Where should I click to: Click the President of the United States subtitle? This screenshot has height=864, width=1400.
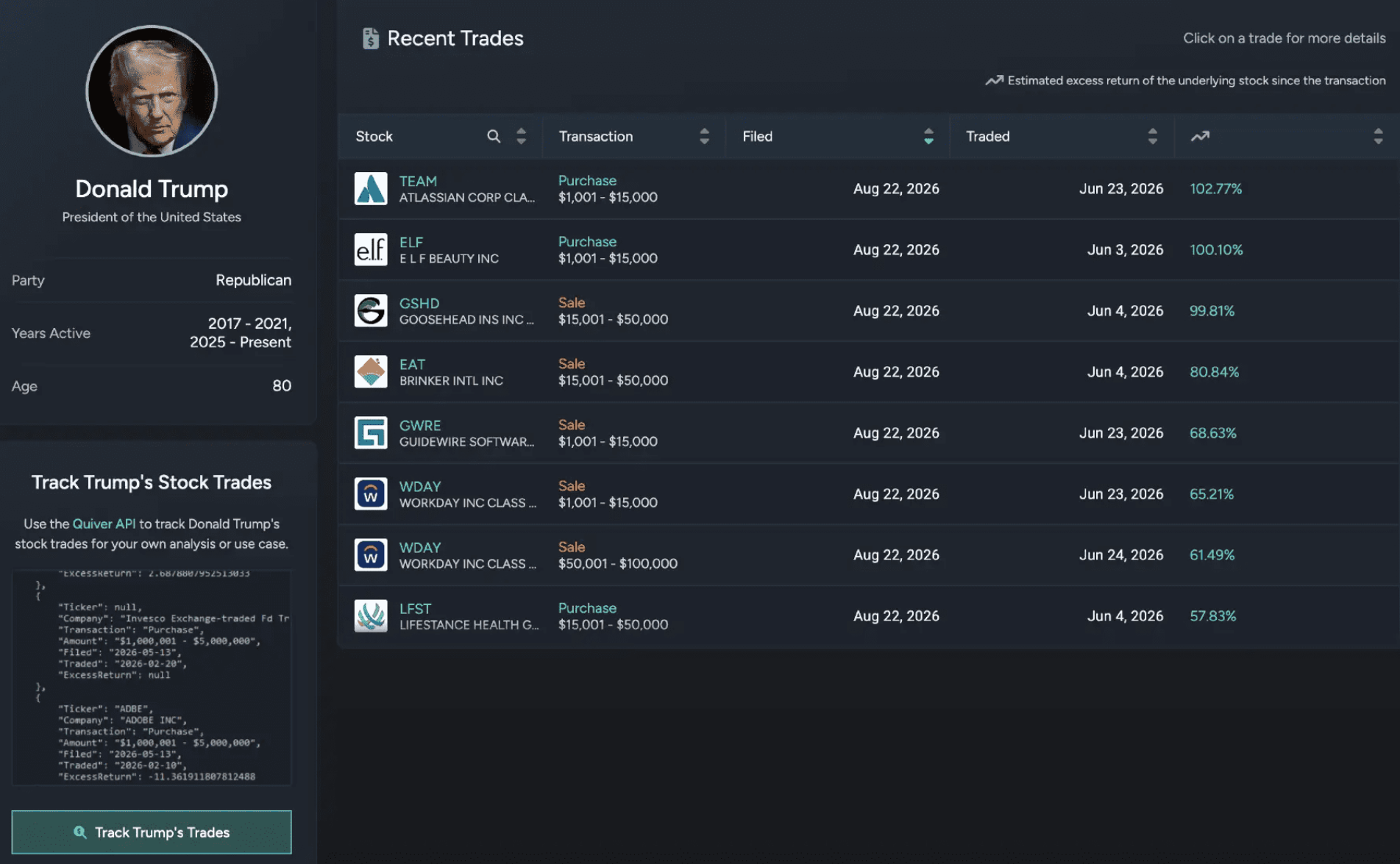[x=152, y=217]
